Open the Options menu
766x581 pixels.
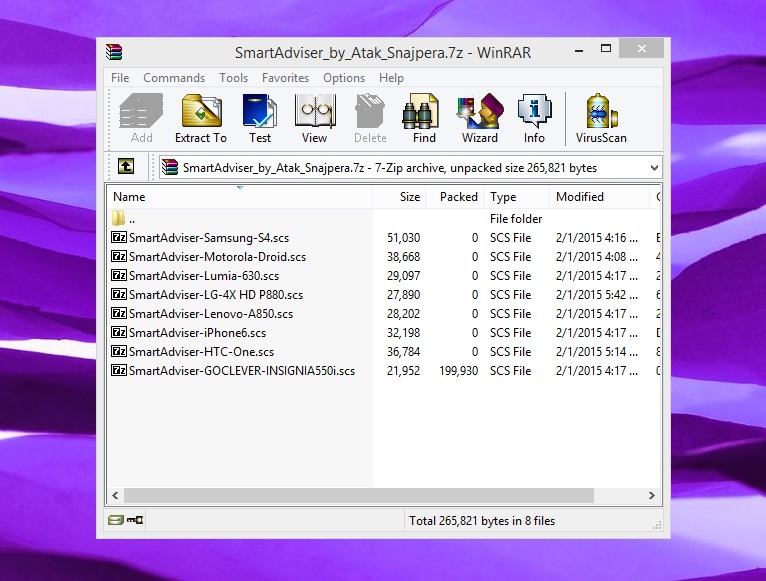click(x=344, y=78)
